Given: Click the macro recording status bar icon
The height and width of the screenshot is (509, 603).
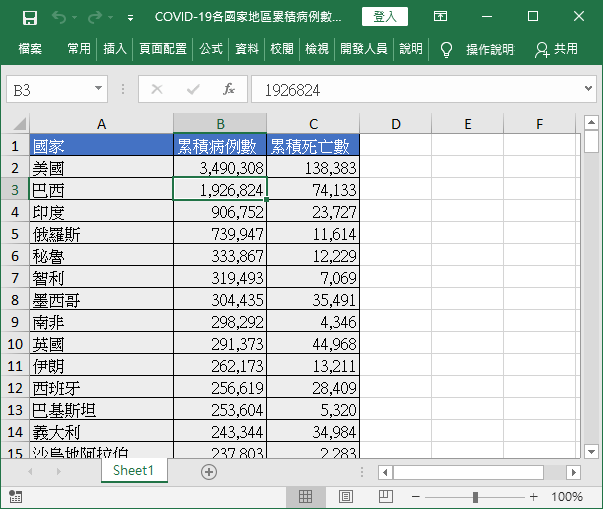Looking at the screenshot, I should [15, 496].
